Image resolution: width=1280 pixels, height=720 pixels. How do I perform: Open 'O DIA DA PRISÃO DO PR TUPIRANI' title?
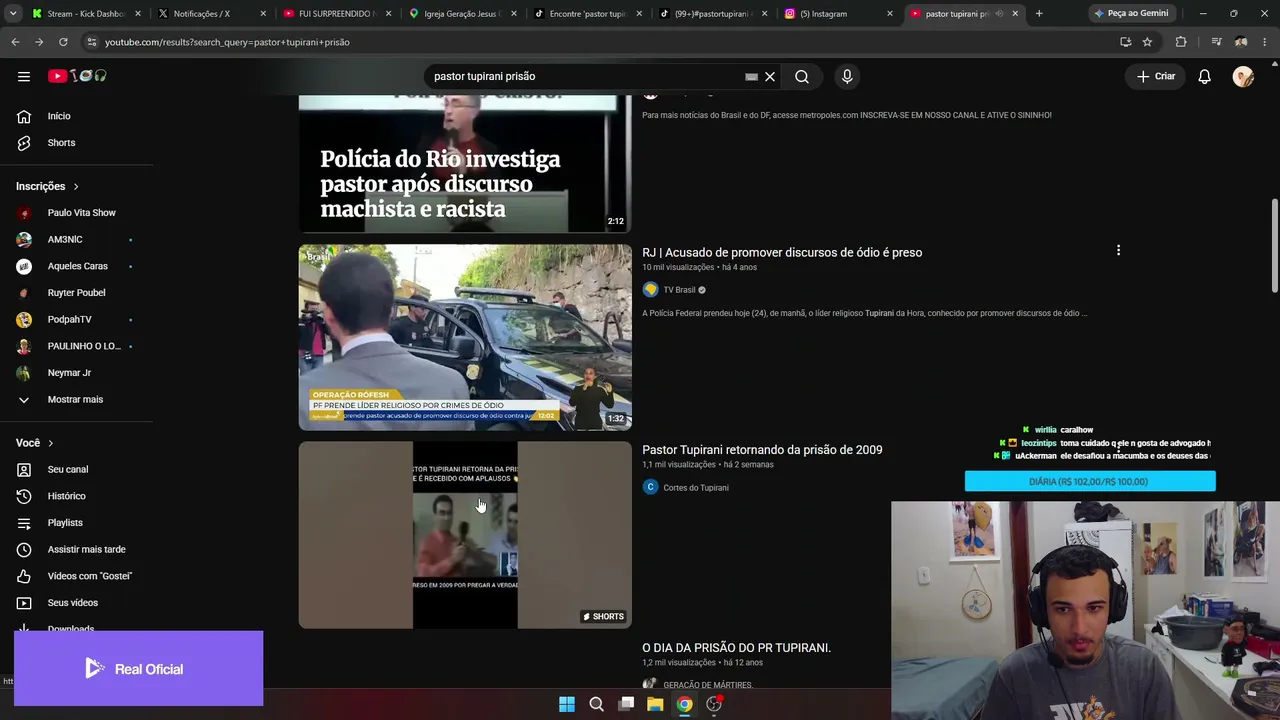pos(736,648)
